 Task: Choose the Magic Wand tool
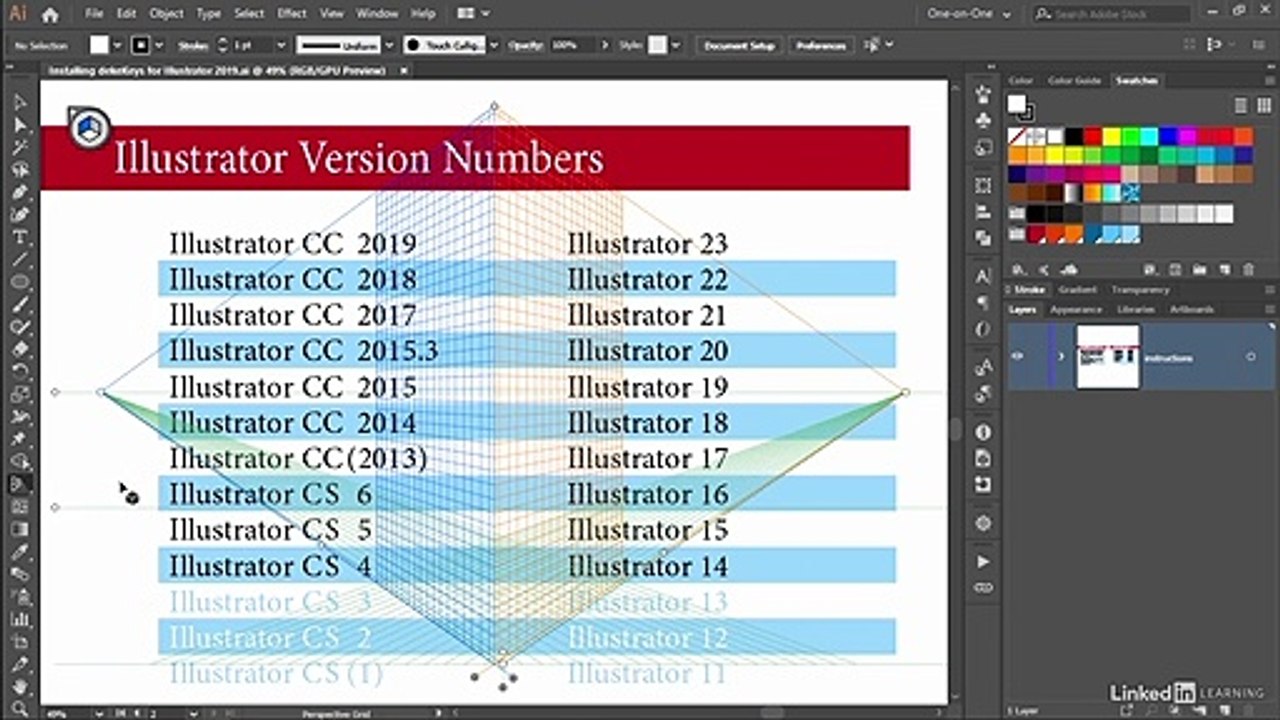tap(19, 147)
